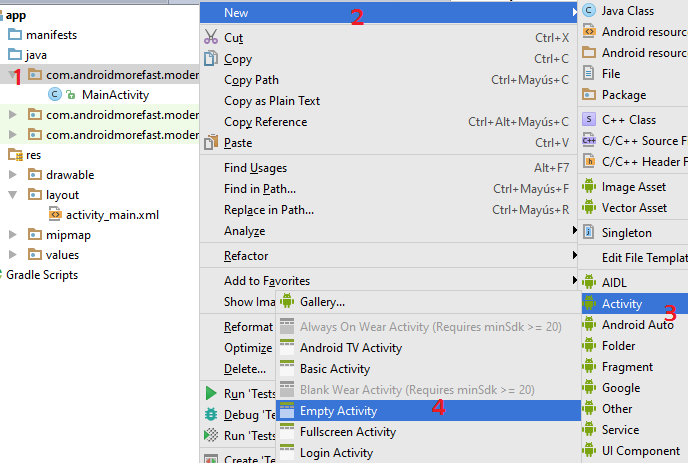This screenshot has height=463, width=688.
Task: Select Fullscreen Activity
Action: click(x=428, y=432)
